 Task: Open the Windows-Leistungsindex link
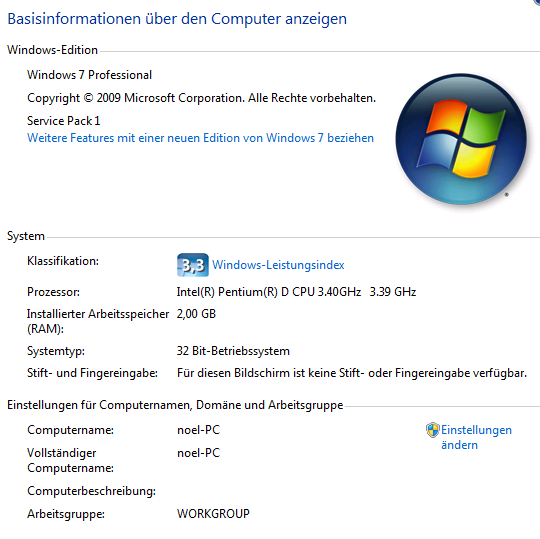click(278, 265)
